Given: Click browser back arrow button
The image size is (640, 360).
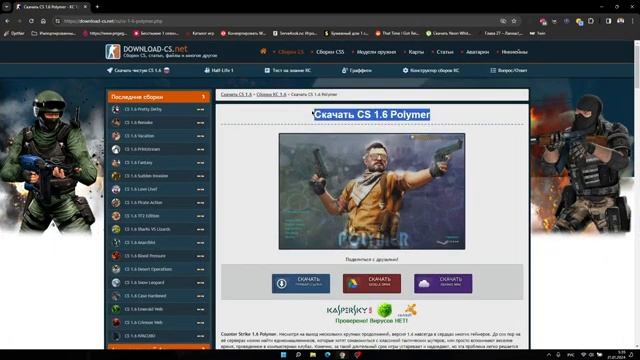Looking at the screenshot, I should coord(7,21).
